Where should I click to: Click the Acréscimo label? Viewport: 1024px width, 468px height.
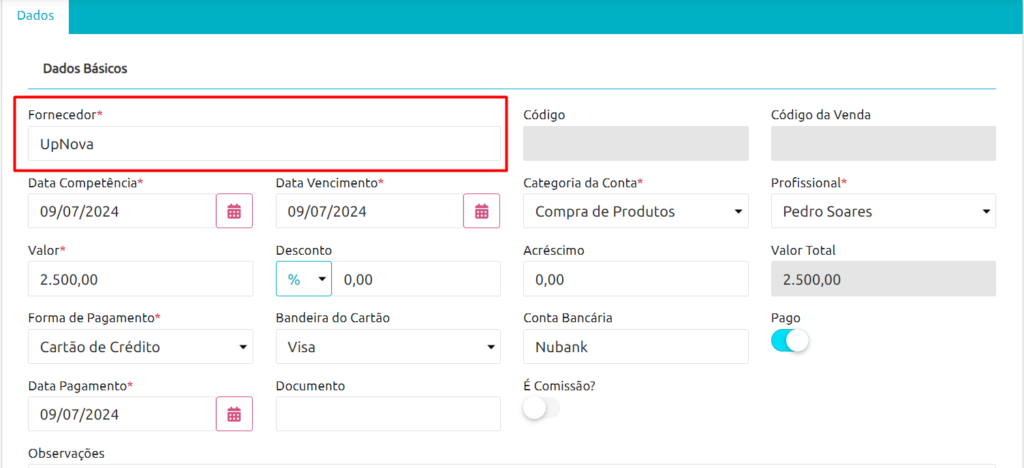coord(554,250)
